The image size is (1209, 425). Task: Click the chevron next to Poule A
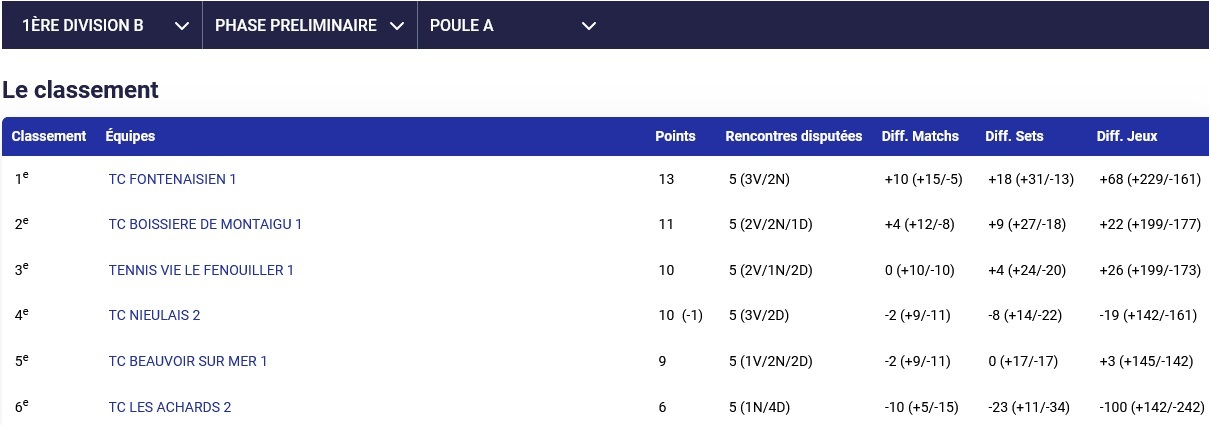click(x=589, y=26)
